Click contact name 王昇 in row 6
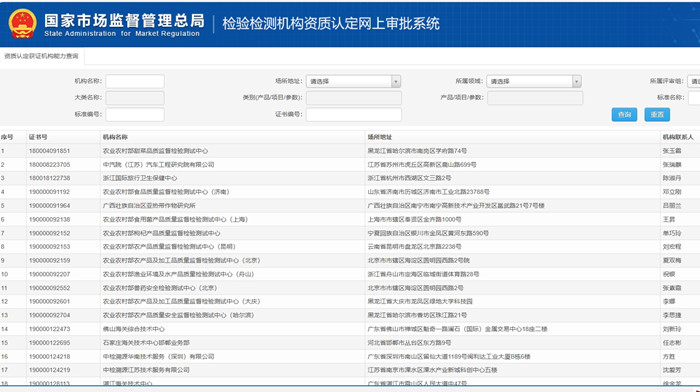Screen dimensions: 700x392 (669, 220)
